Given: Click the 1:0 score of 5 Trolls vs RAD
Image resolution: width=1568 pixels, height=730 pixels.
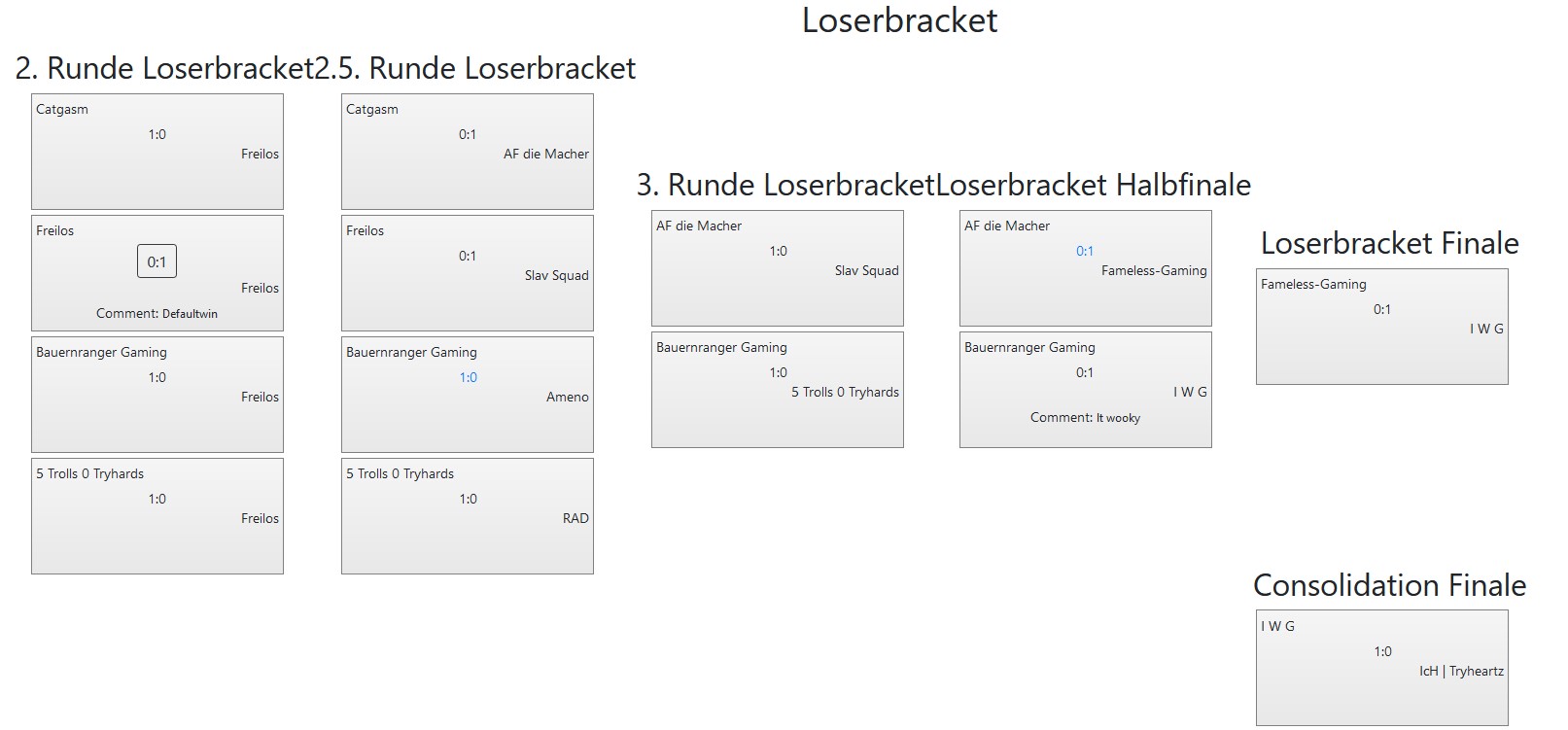Looking at the screenshot, I should tap(469, 499).
